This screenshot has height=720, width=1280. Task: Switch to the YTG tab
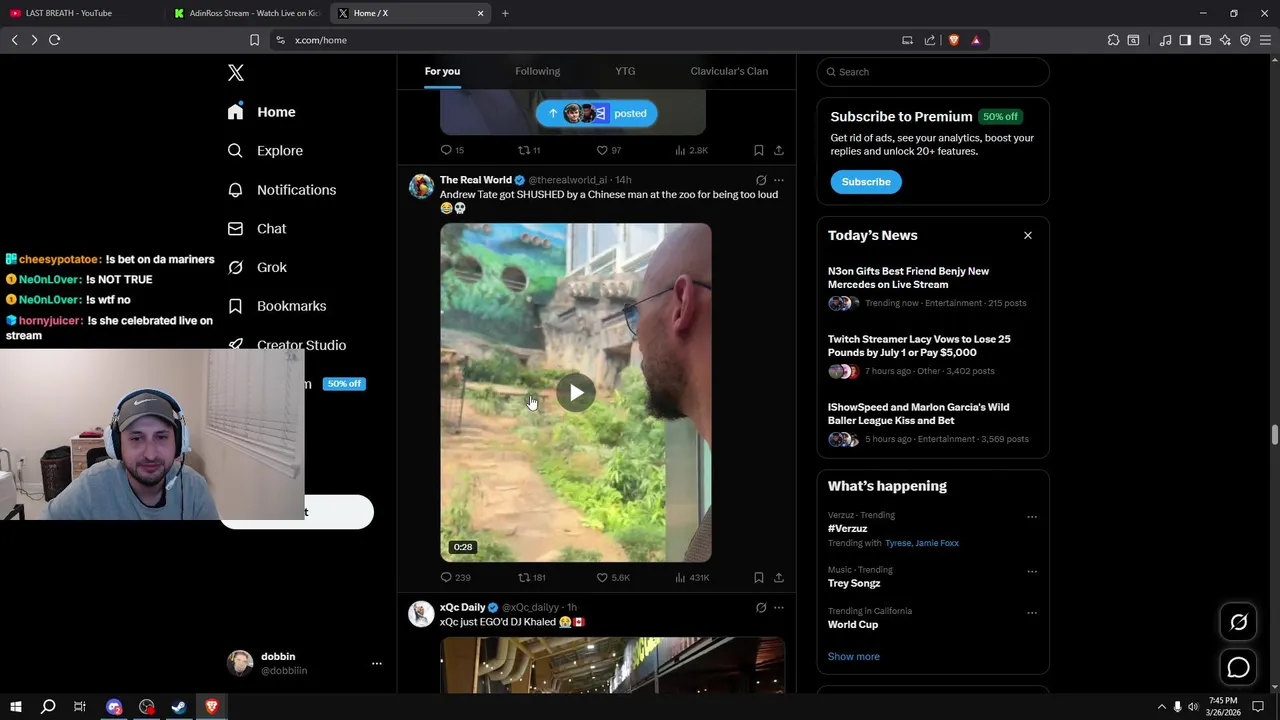(625, 71)
